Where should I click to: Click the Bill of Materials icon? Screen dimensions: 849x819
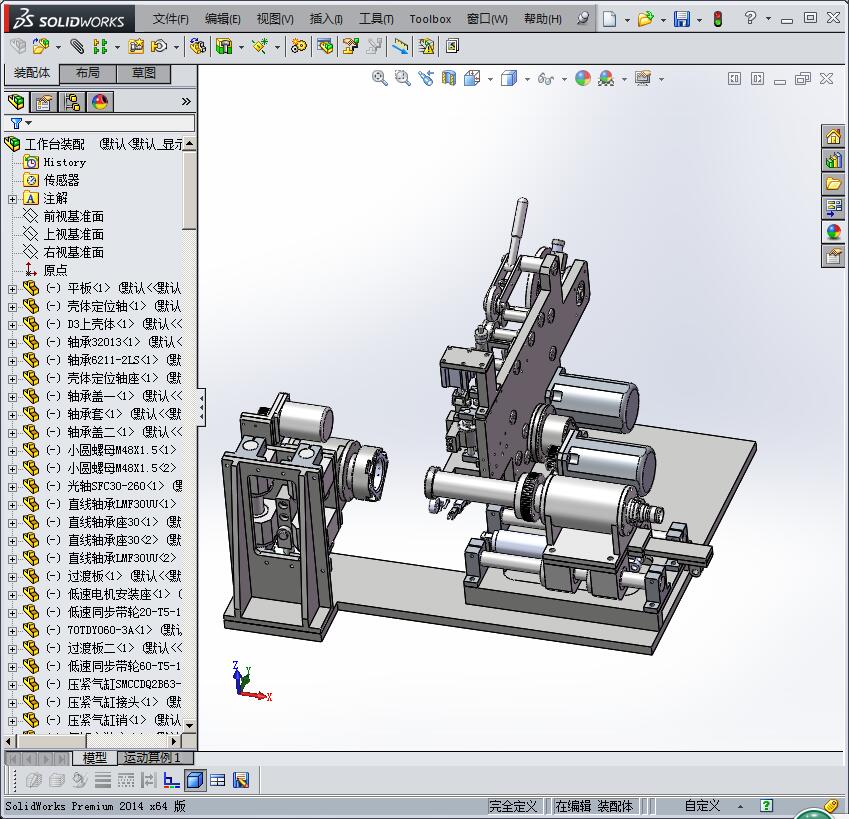point(325,47)
